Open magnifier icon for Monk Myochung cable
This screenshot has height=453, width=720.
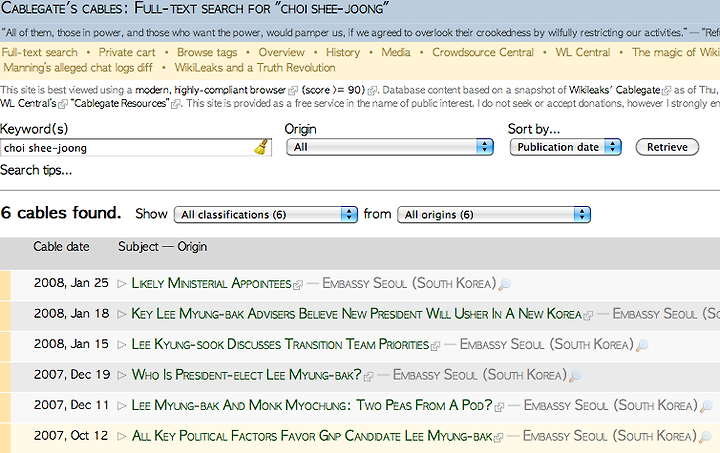point(706,406)
